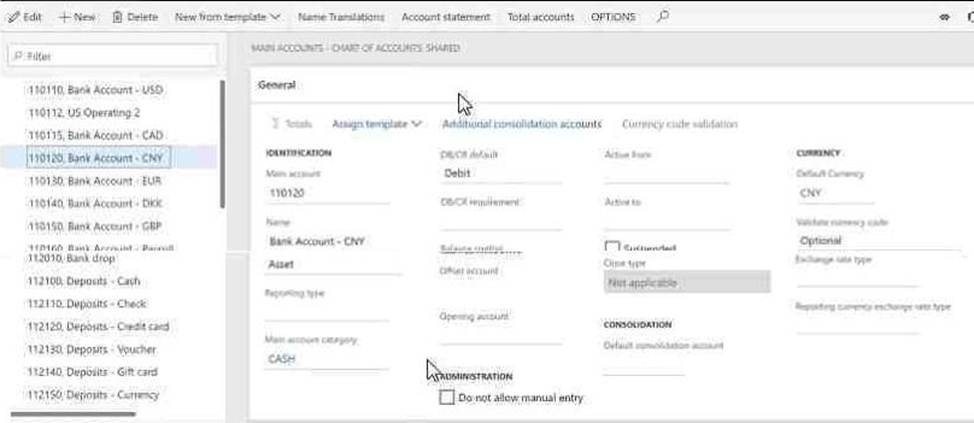
Task: Click the link icon at top right
Action: click(x=944, y=18)
